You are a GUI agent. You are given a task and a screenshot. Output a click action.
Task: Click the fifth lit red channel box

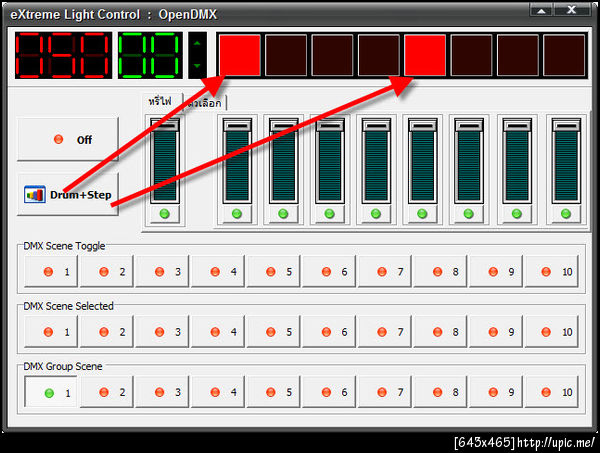click(x=425, y=55)
